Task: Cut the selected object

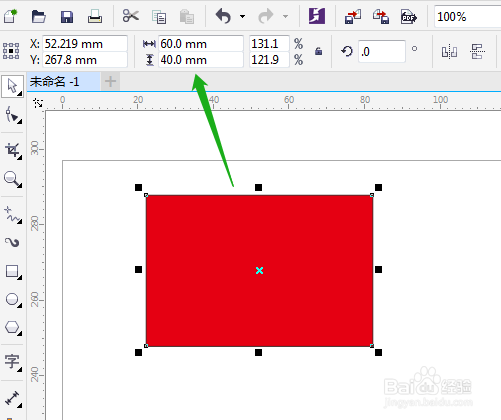Action: [x=130, y=16]
